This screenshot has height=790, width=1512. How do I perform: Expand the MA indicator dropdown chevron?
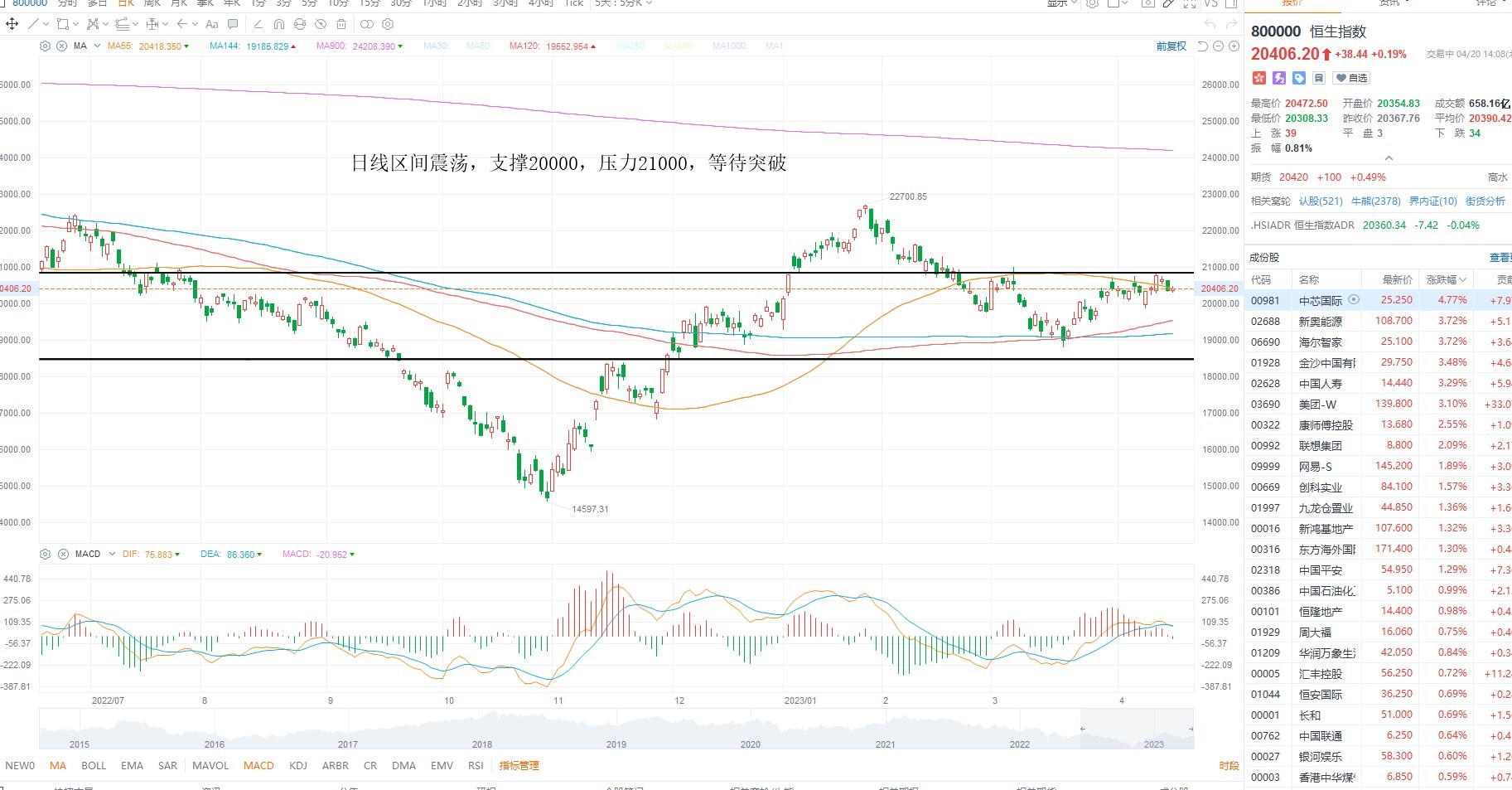point(97,46)
